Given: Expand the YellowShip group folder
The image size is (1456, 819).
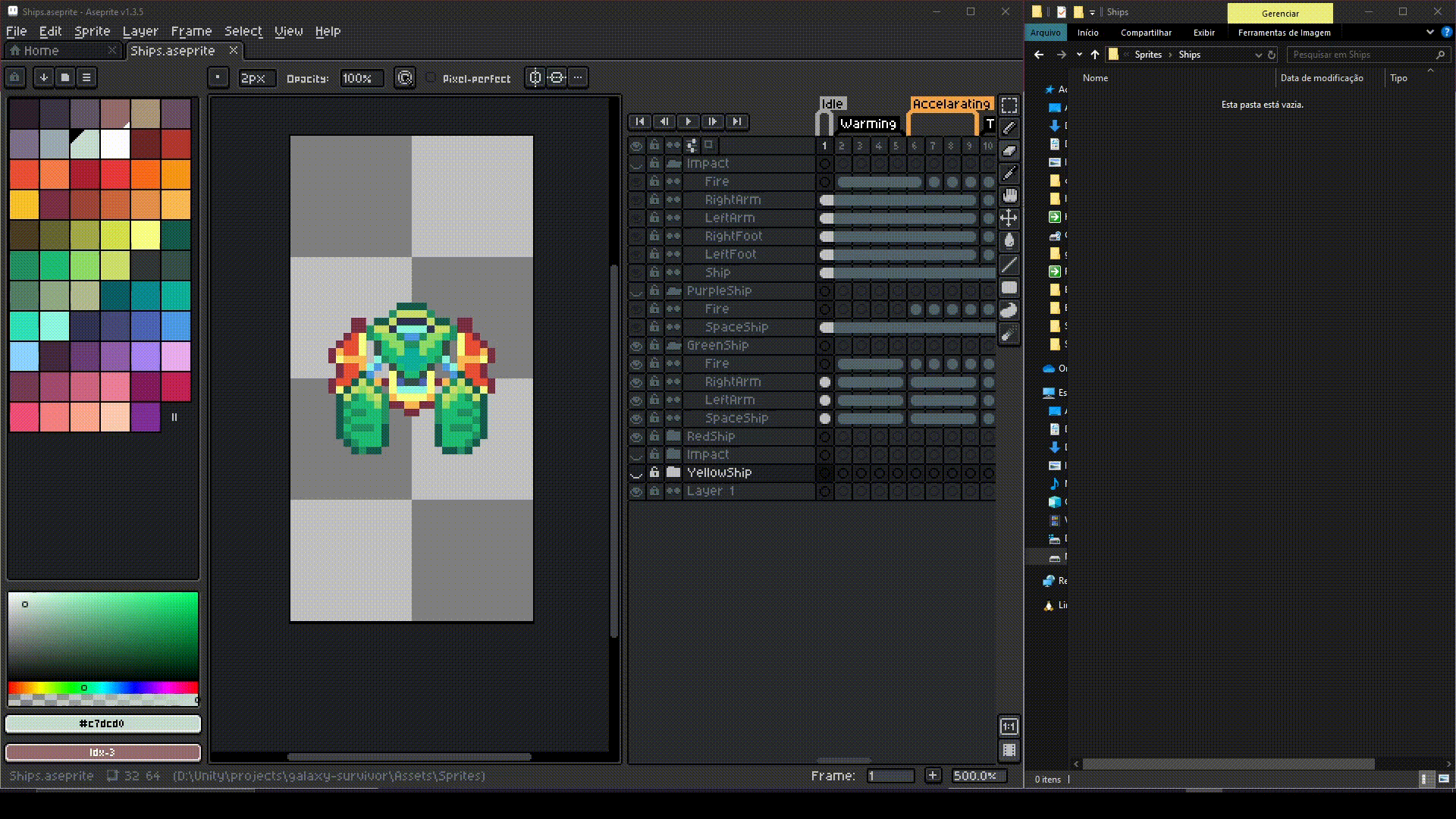Looking at the screenshot, I should click(x=673, y=472).
